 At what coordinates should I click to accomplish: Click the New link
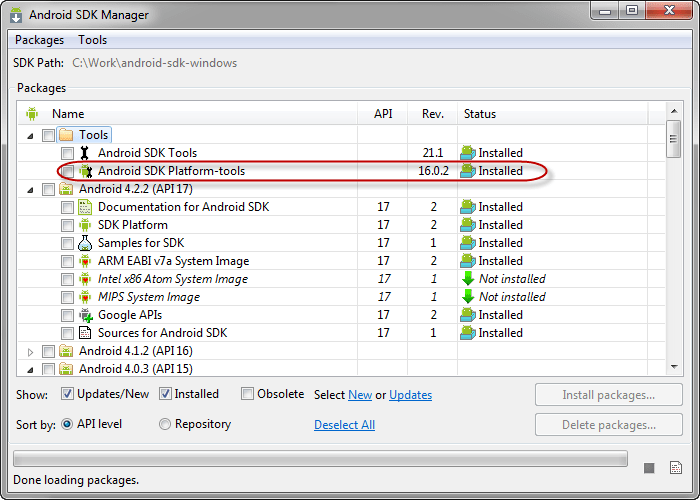click(x=360, y=395)
